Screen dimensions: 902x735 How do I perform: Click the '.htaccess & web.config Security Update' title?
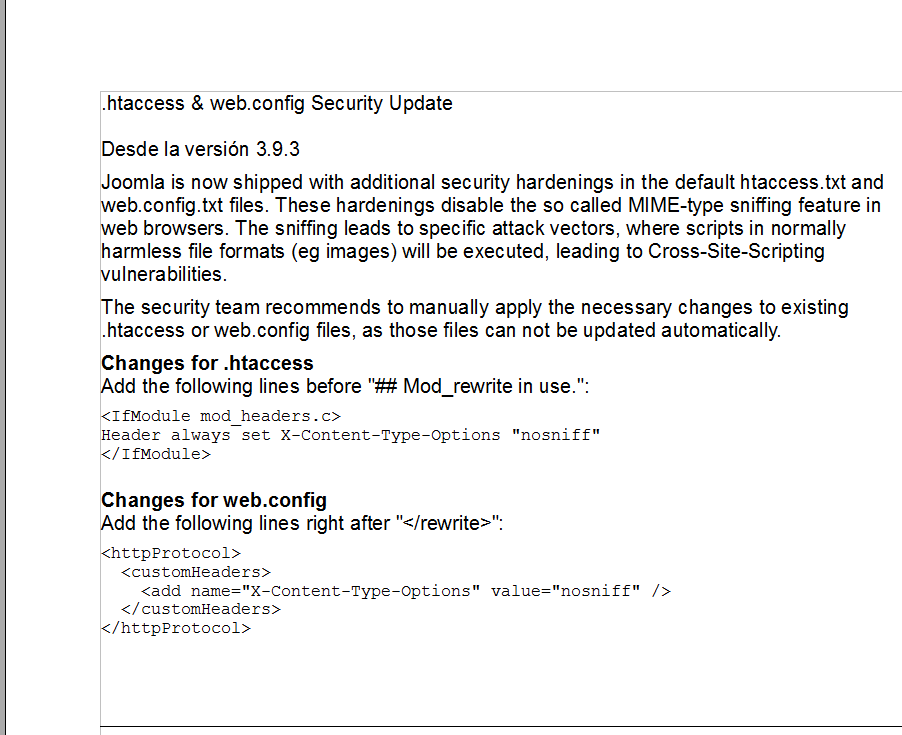coord(277,104)
